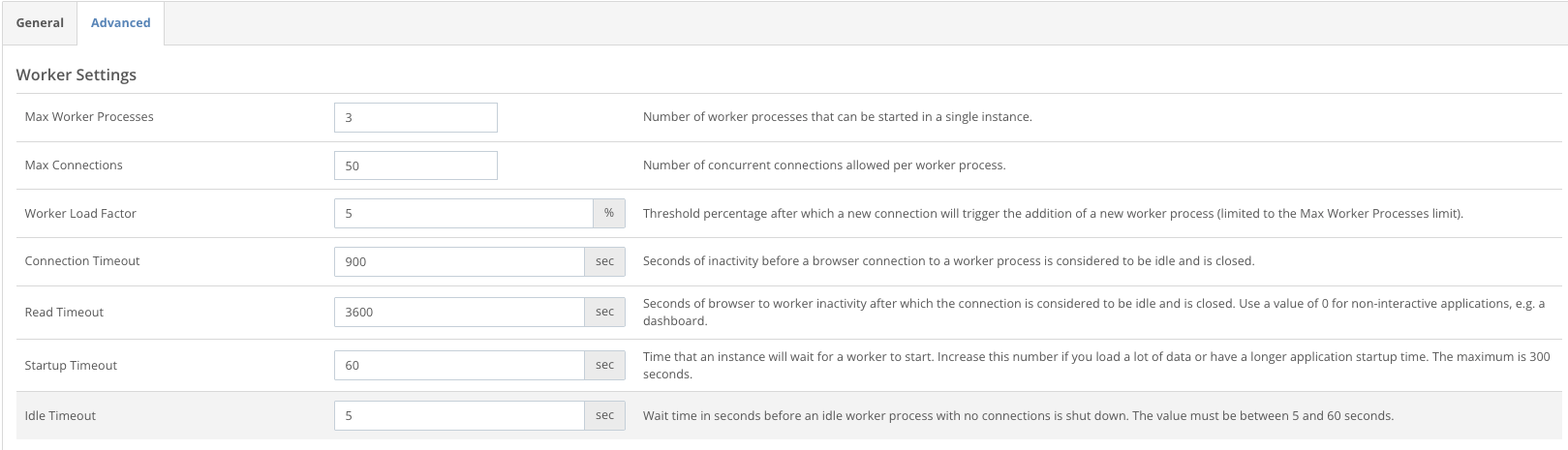The height and width of the screenshot is (450, 1568).
Task: Click the Worker Load Factor input box
Action: [x=462, y=213]
